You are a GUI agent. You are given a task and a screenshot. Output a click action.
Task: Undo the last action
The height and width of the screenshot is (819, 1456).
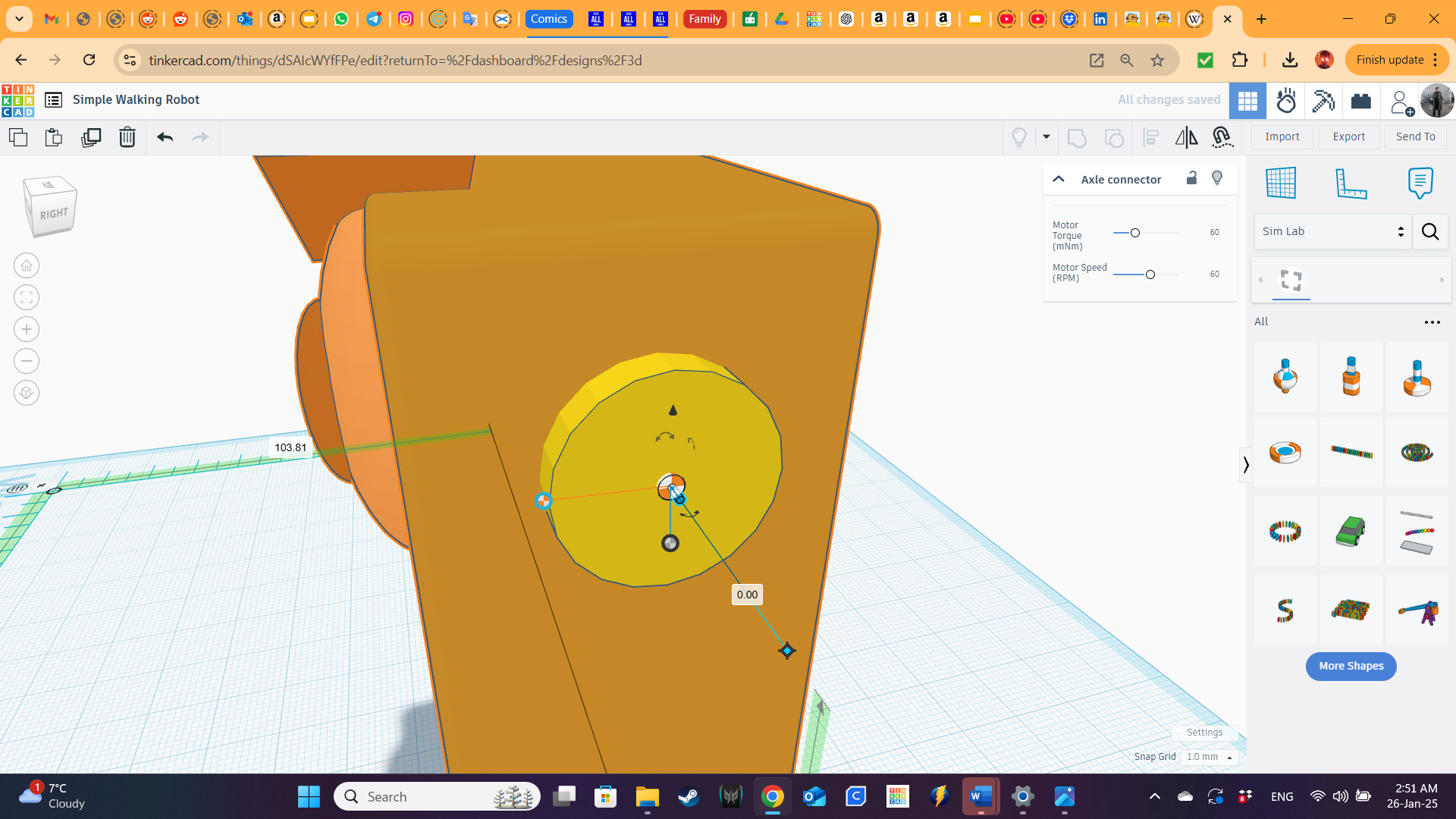pos(164,137)
